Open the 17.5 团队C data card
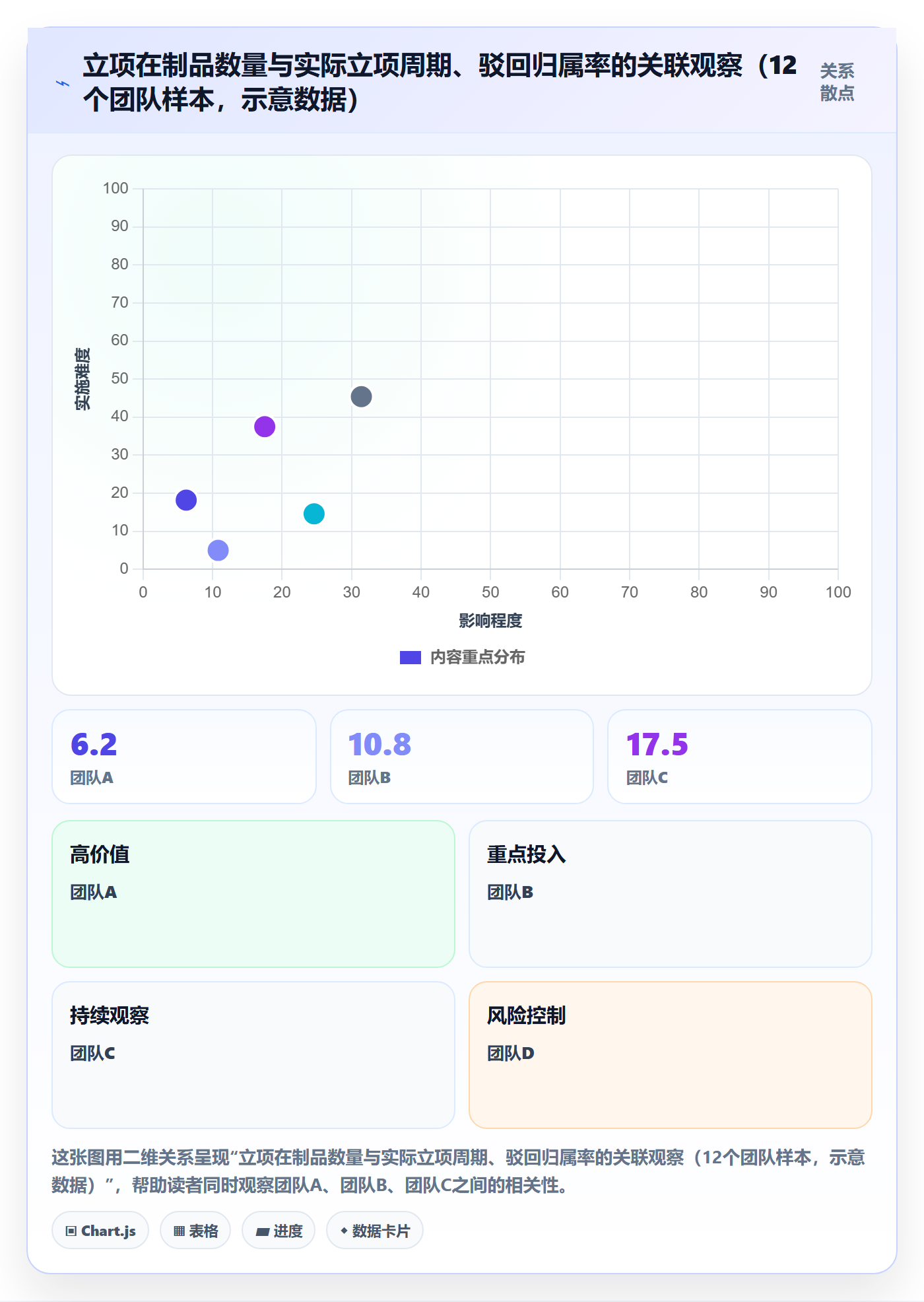The height and width of the screenshot is (1302, 924). click(740, 757)
